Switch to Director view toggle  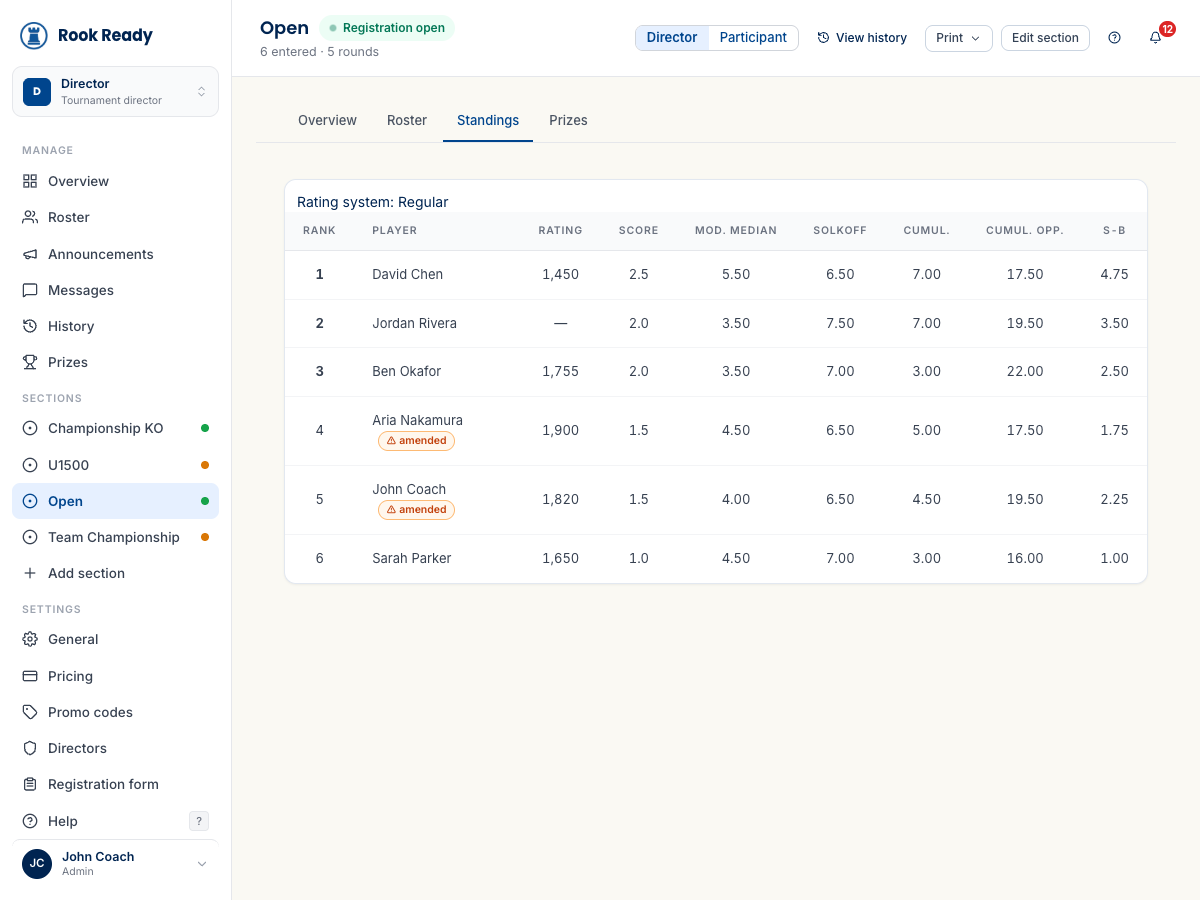click(672, 38)
